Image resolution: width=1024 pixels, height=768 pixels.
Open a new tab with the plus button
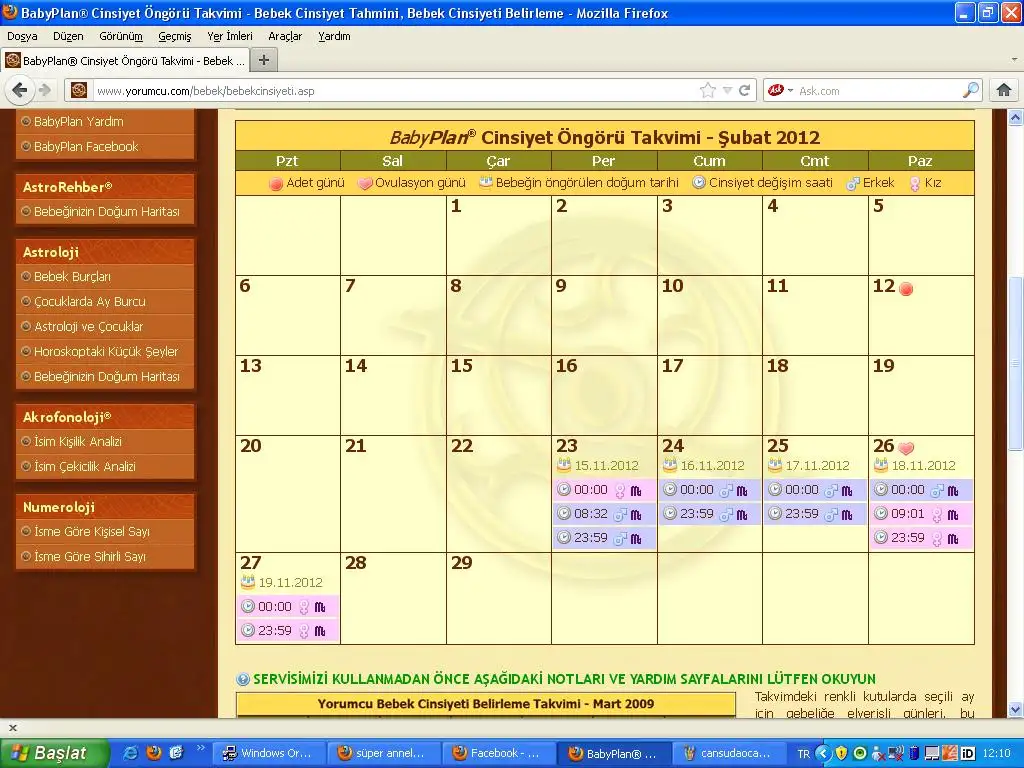[264, 61]
